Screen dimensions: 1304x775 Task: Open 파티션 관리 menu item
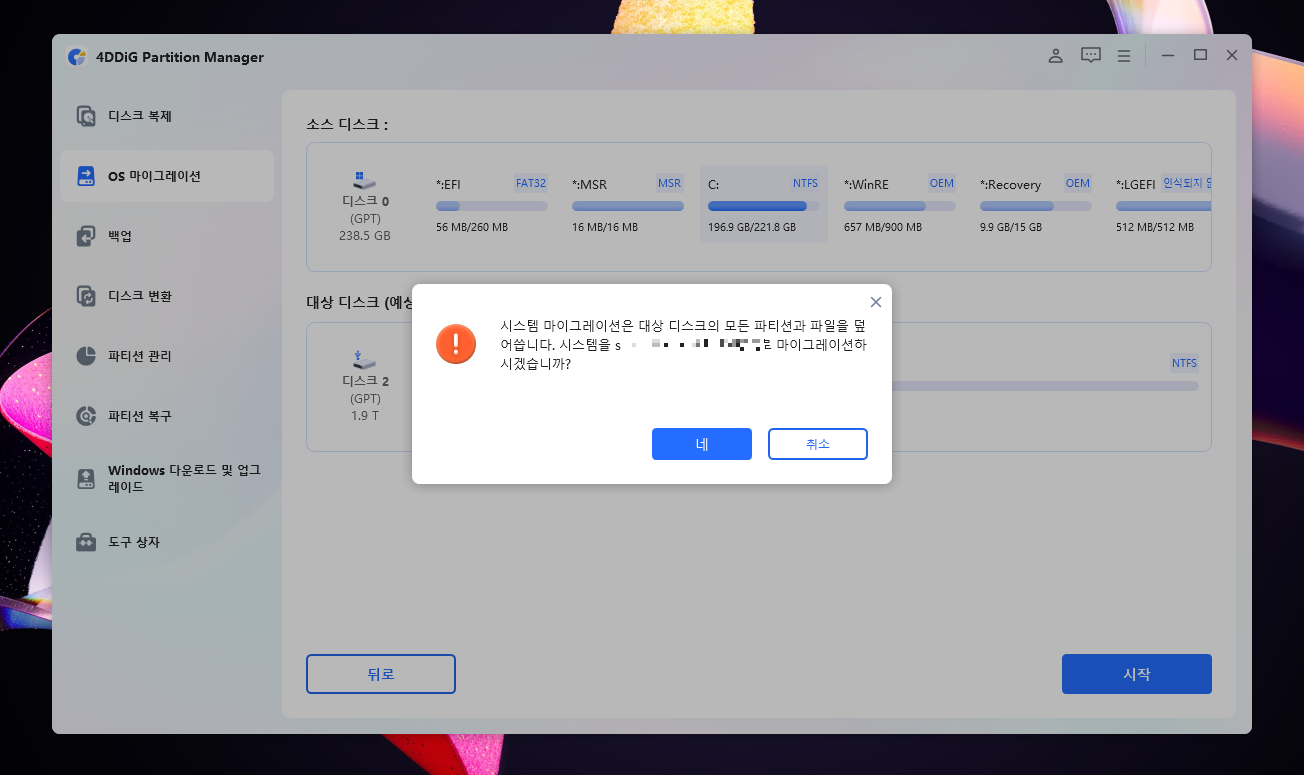pos(167,356)
